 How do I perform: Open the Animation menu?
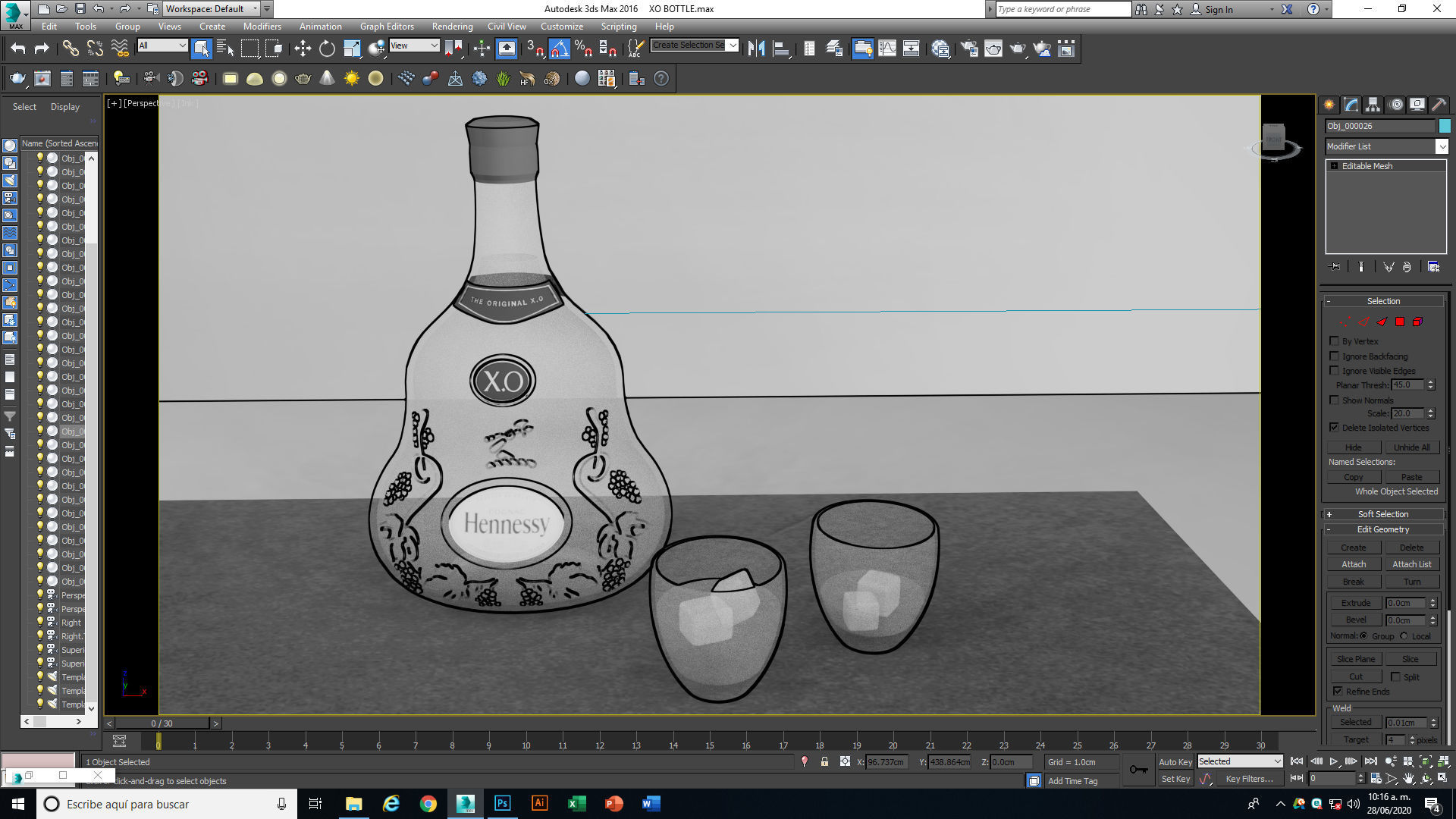(x=320, y=26)
